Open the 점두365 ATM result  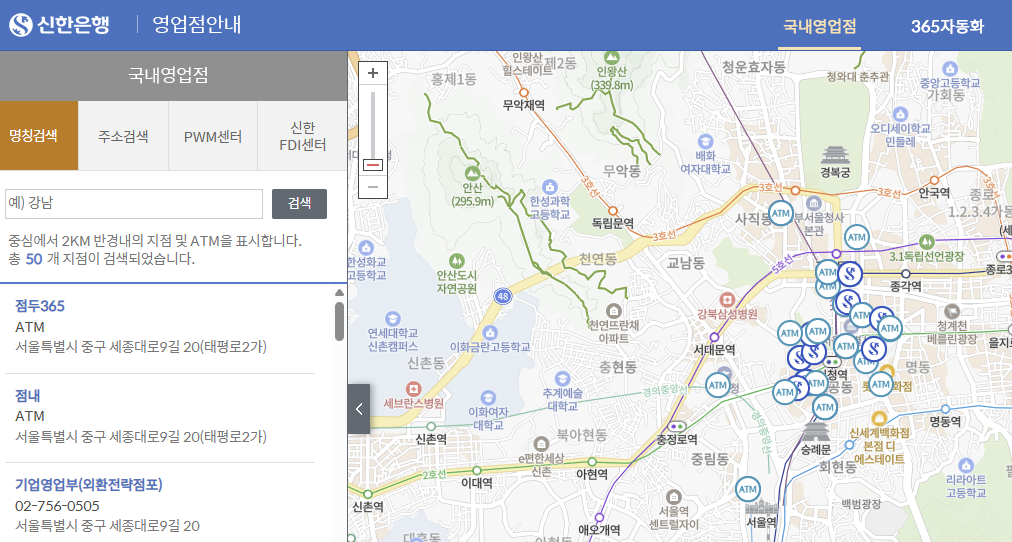click(x=40, y=306)
